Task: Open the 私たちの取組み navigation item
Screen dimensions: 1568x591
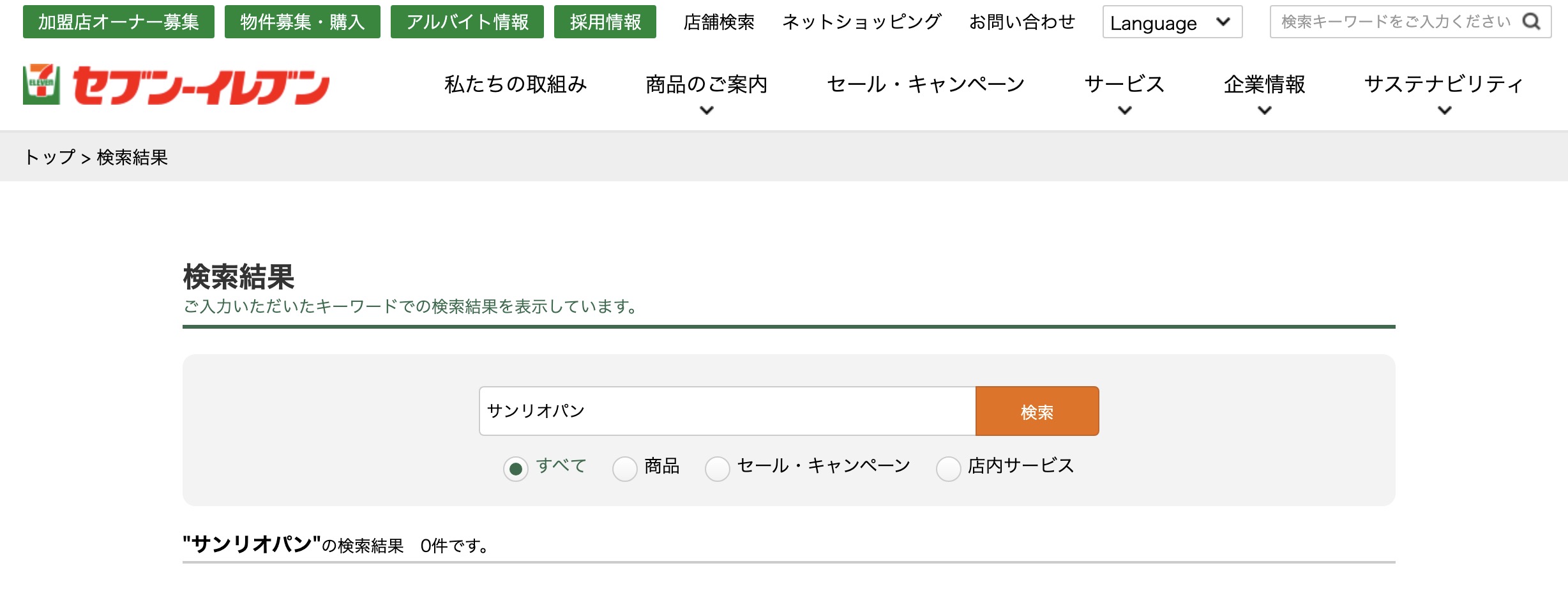Action: pyautogui.click(x=515, y=84)
